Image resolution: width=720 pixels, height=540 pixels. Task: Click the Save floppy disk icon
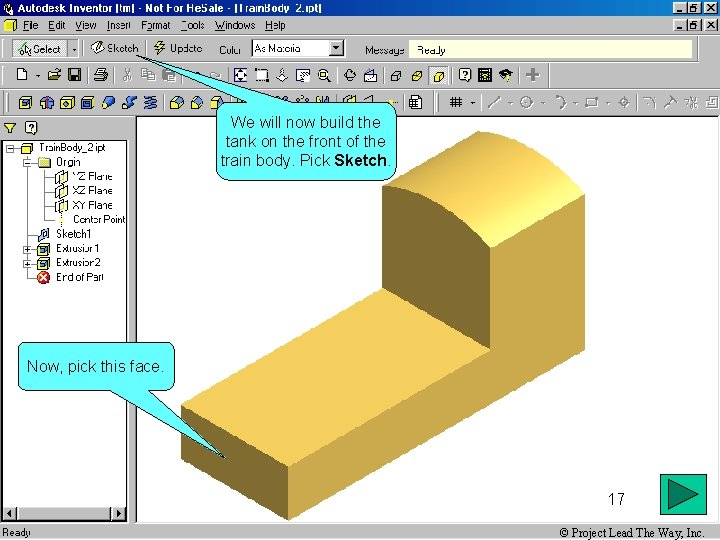[74, 74]
